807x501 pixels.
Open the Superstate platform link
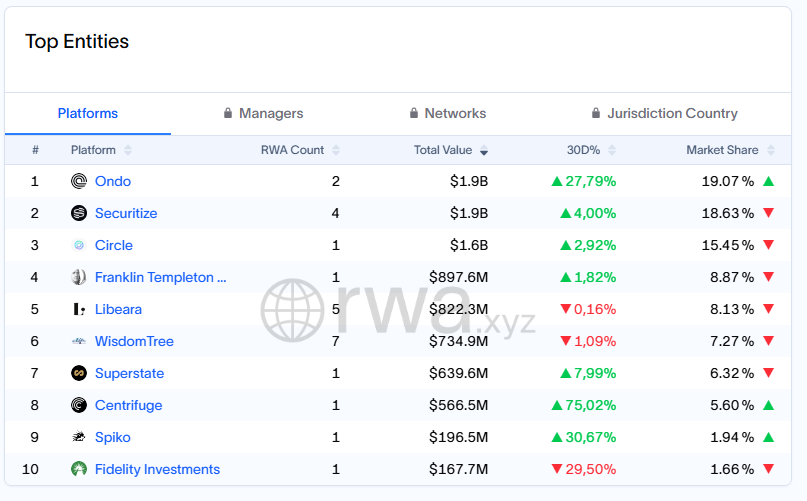point(130,373)
